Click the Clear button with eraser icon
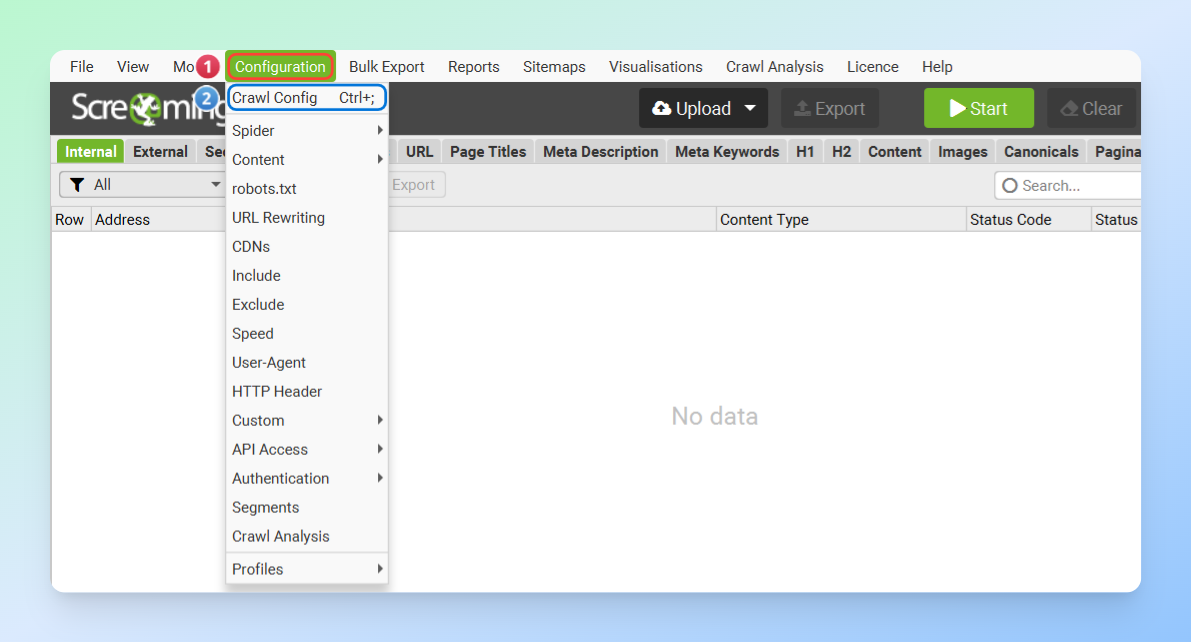 point(1091,109)
